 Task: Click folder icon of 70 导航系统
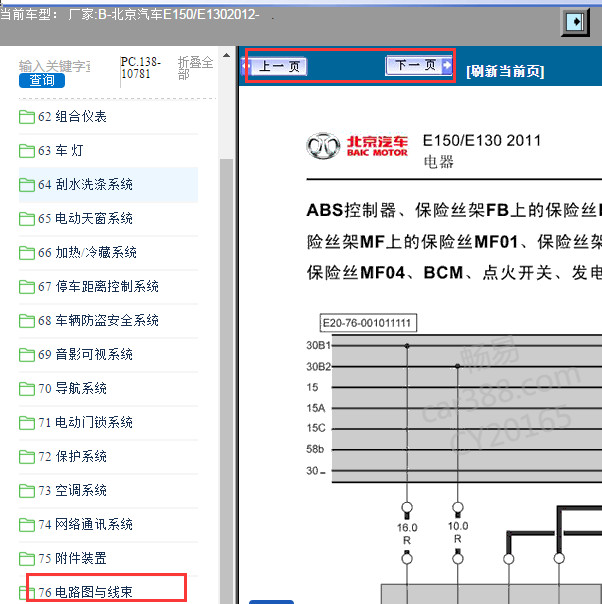(27, 389)
